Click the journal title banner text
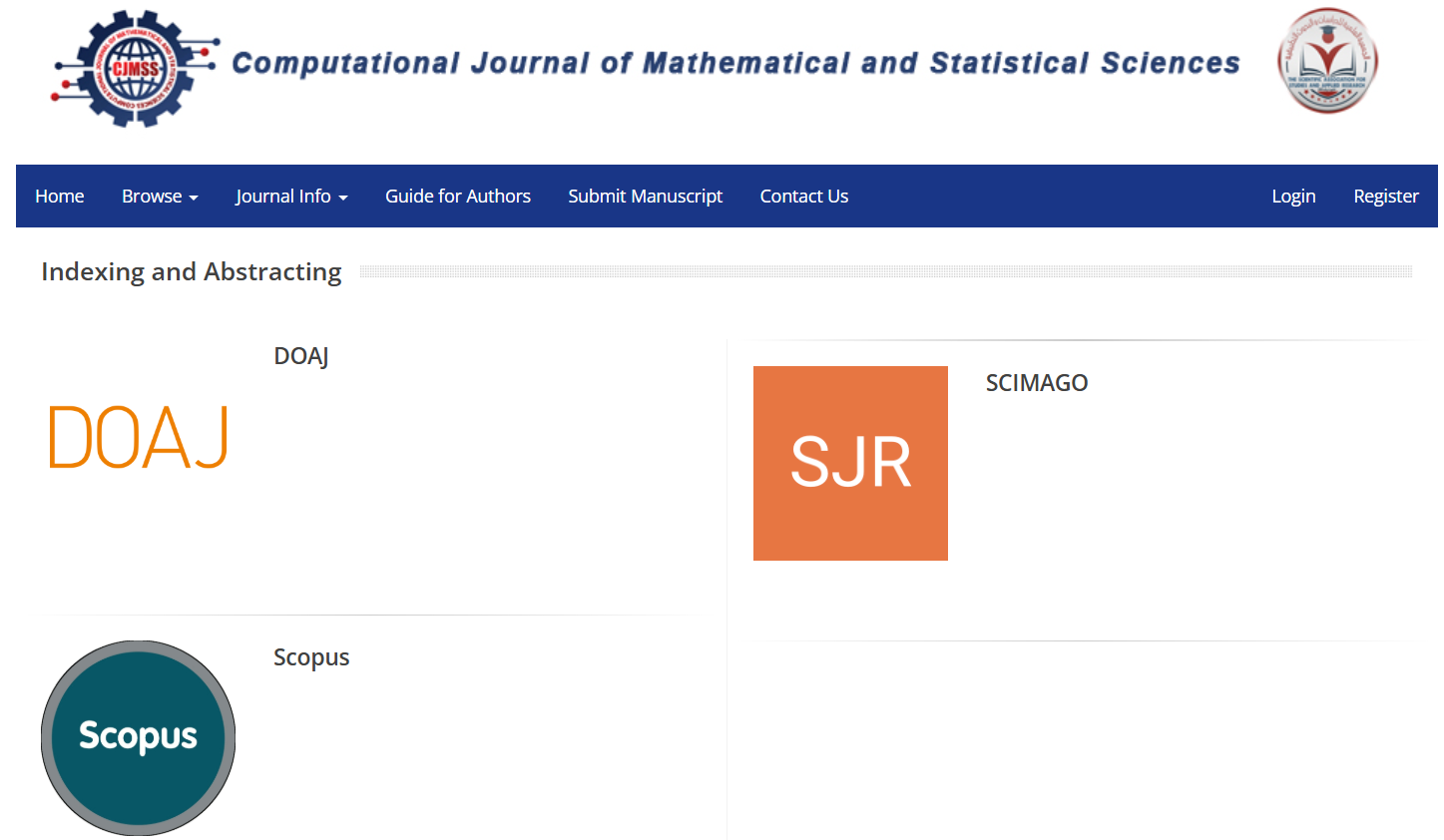The width and height of the screenshot is (1444, 840). click(x=735, y=63)
